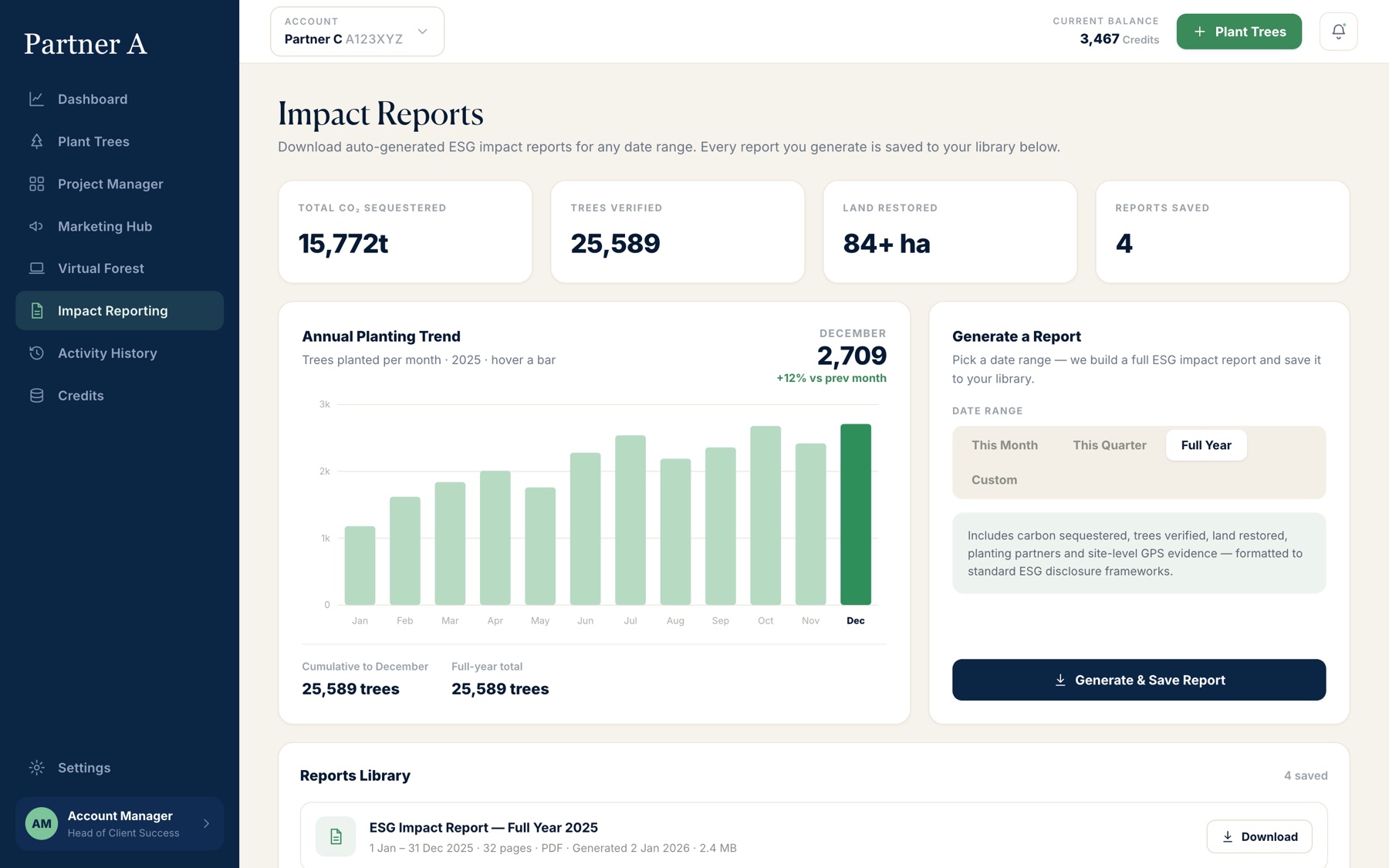Click the green Plant Trees button
This screenshot has width=1389, height=868.
pyautogui.click(x=1239, y=32)
